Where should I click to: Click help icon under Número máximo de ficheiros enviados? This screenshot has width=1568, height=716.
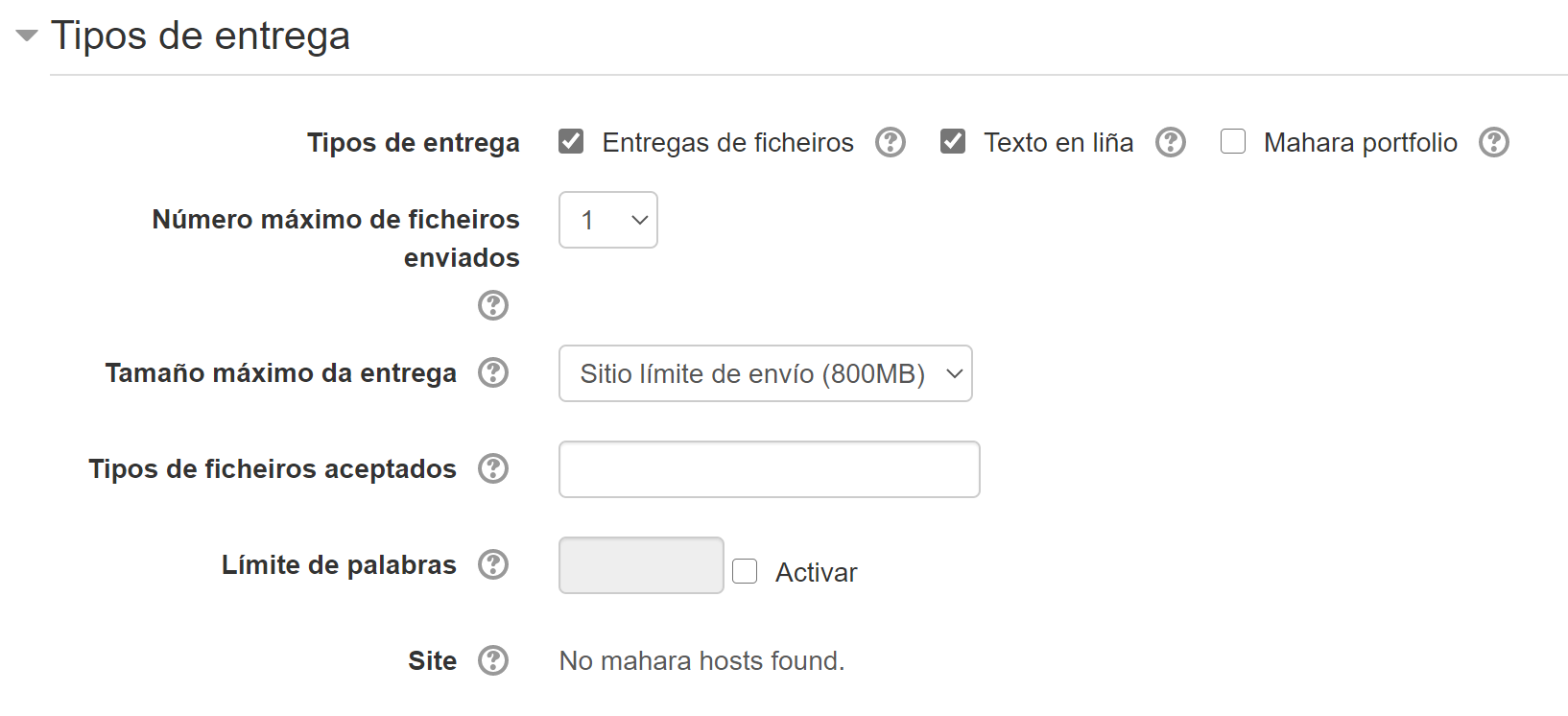[493, 305]
